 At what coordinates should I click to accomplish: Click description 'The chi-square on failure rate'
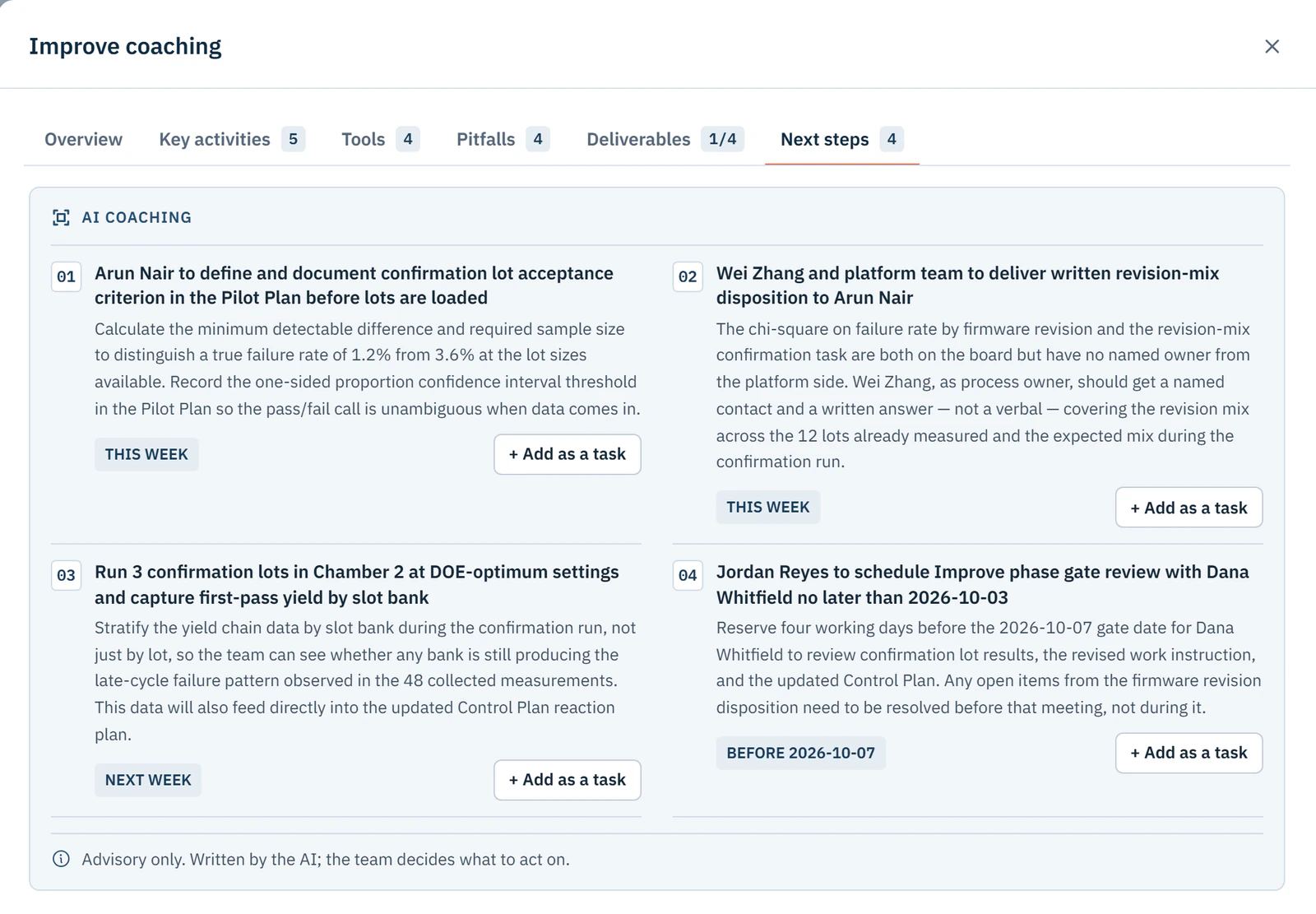pos(983,395)
